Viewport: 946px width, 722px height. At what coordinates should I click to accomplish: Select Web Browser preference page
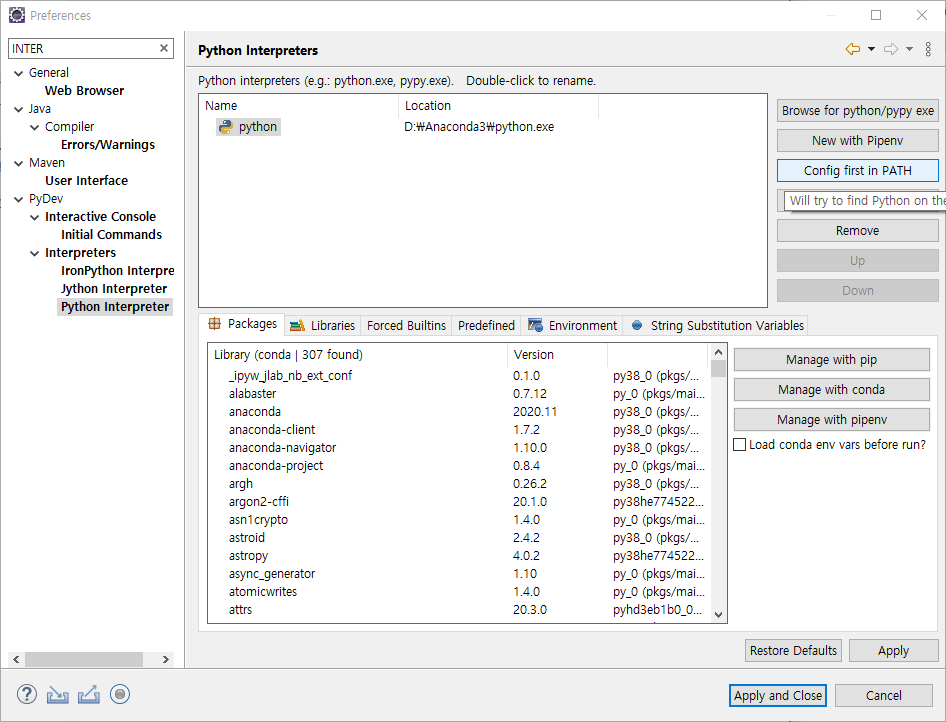click(x=84, y=90)
